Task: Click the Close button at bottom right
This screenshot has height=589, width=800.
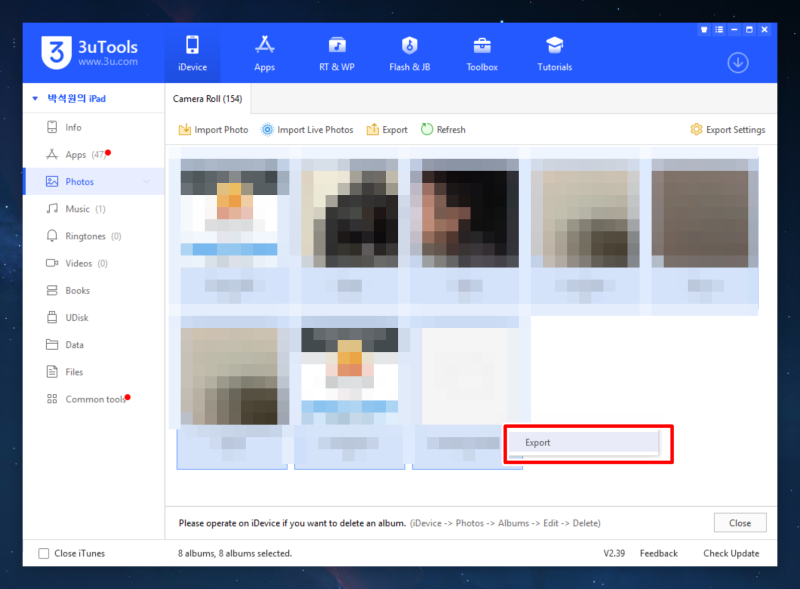Action: (x=739, y=522)
